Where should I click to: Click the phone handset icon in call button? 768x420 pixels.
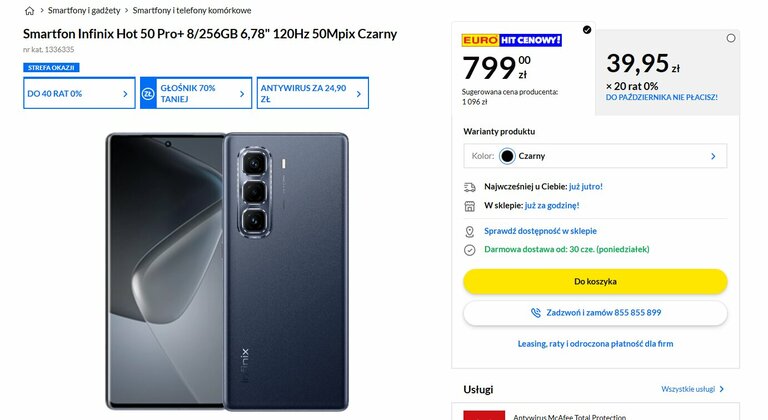(536, 313)
